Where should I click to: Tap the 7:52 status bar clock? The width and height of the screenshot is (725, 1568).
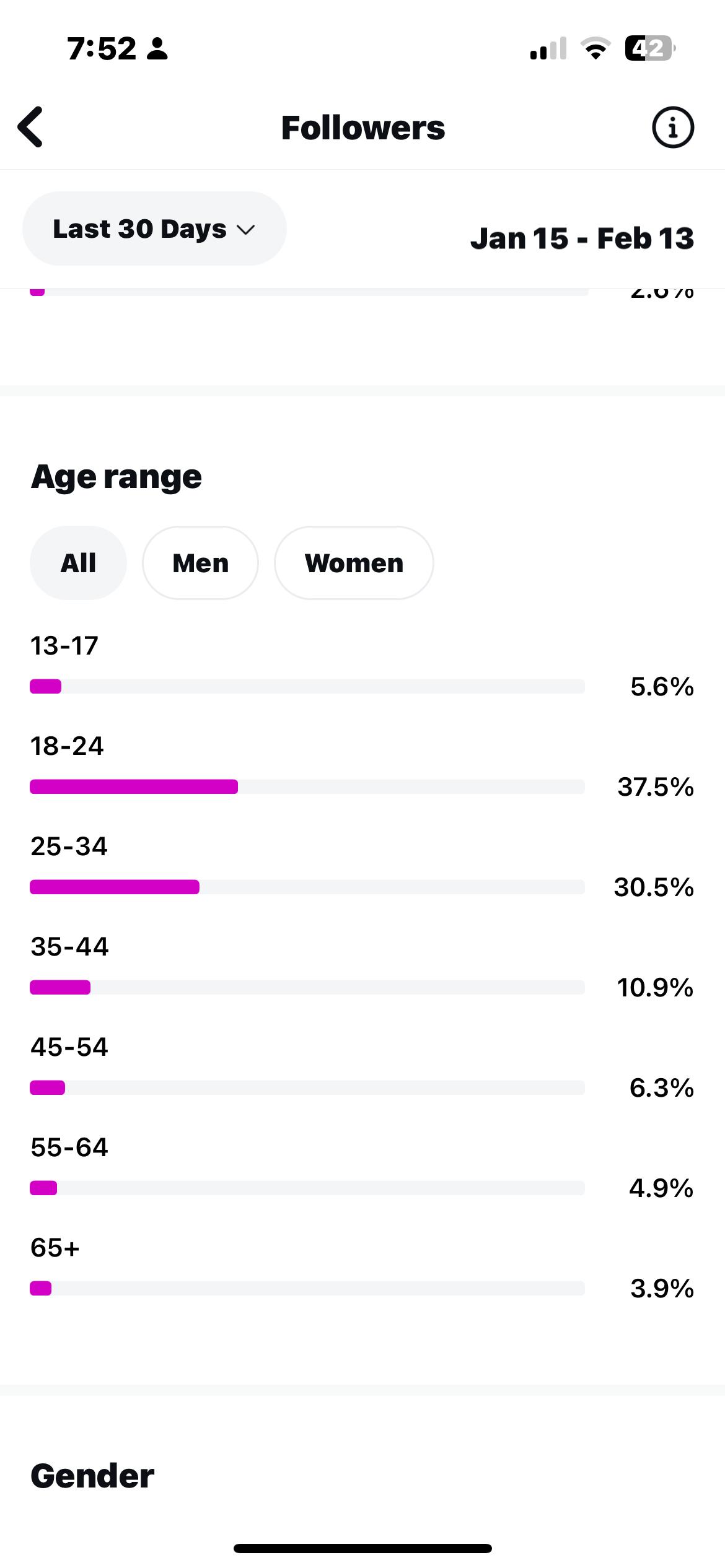coord(102,48)
